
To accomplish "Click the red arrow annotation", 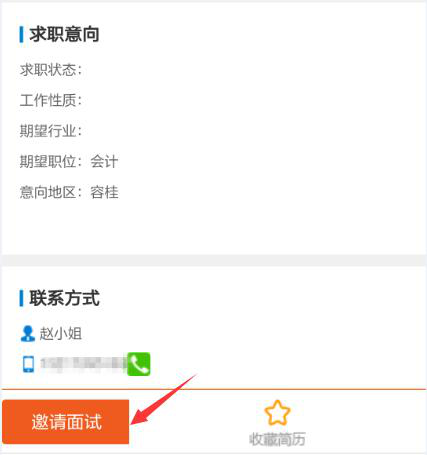I will point(164,399).
